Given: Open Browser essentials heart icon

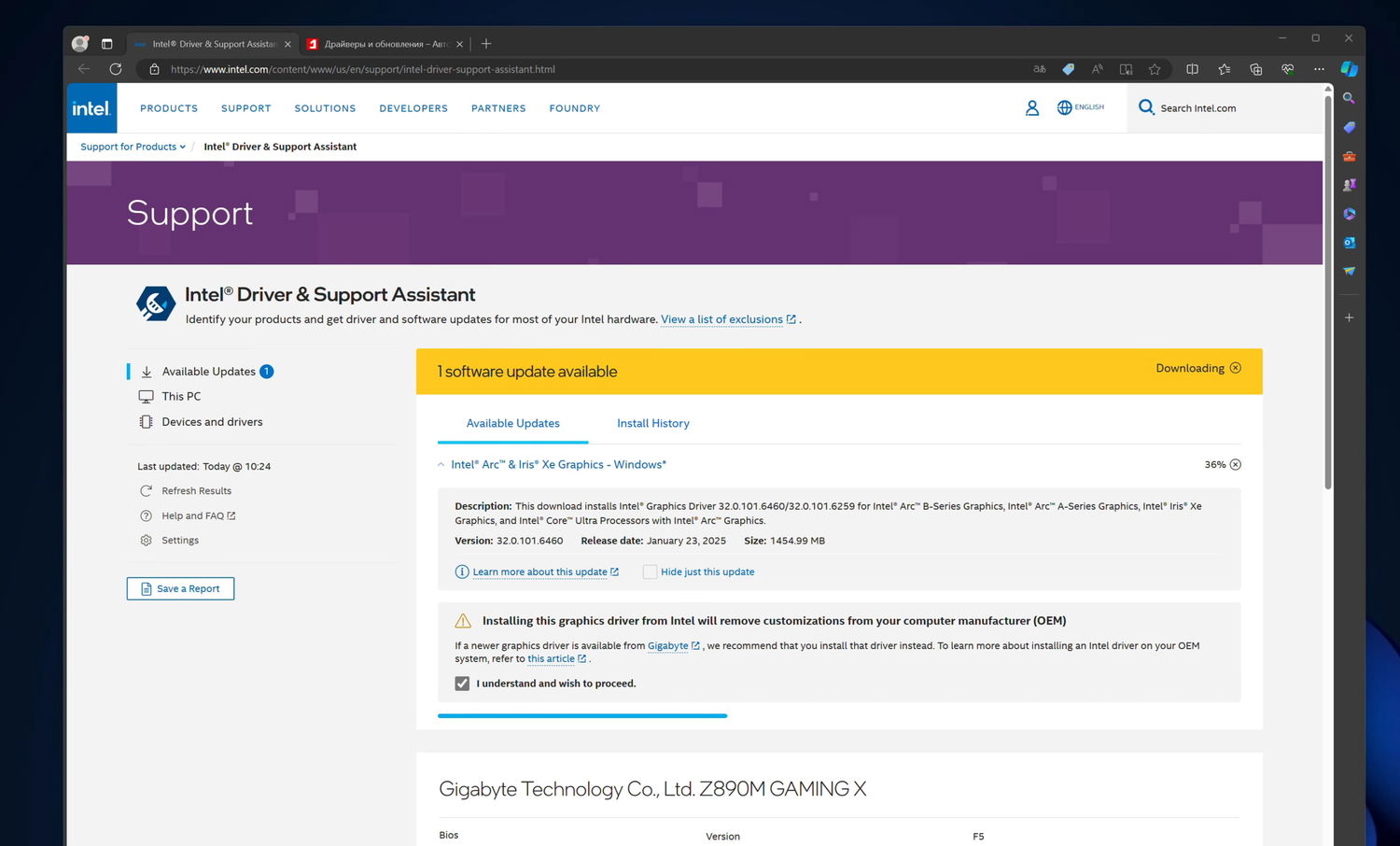Looking at the screenshot, I should 1288,69.
